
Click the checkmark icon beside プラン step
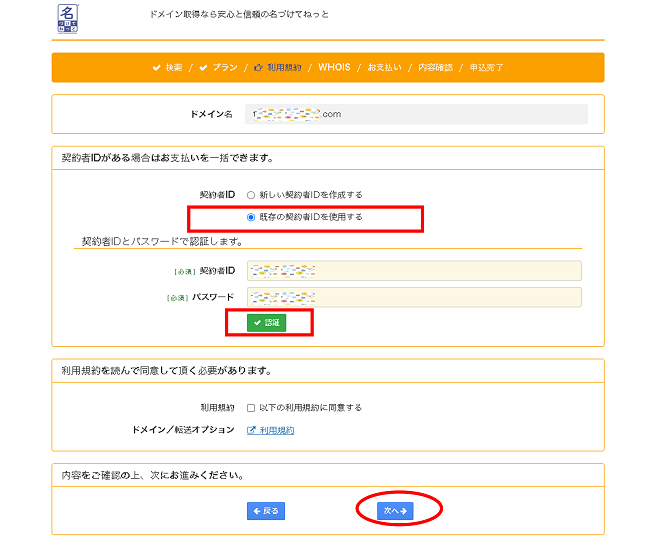[204, 68]
